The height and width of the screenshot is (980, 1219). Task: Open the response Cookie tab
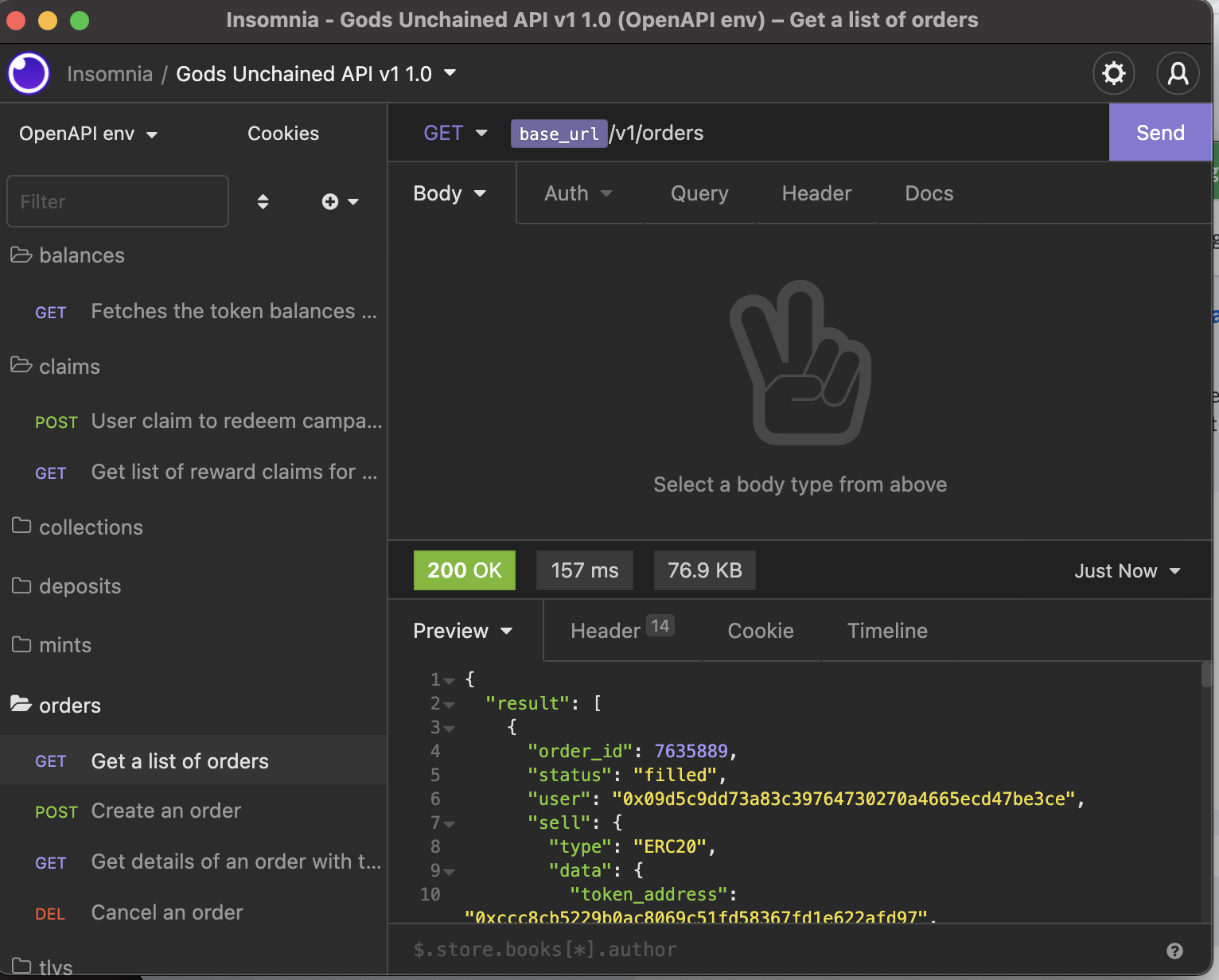(761, 631)
